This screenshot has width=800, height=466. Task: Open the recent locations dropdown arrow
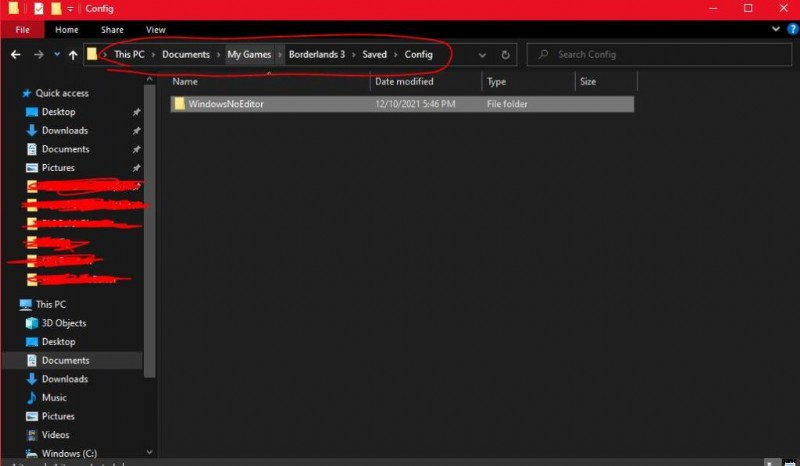57,55
